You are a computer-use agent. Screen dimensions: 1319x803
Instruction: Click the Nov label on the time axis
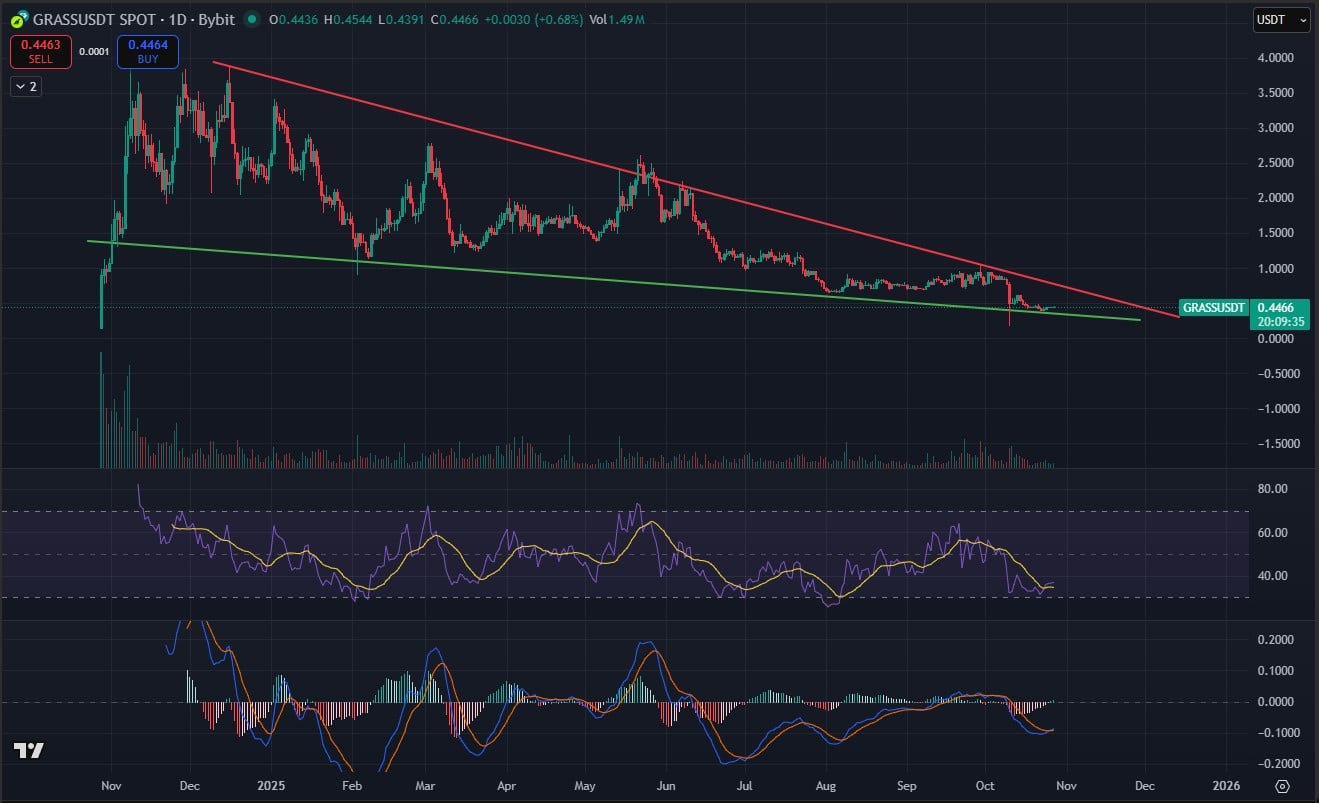[x=111, y=786]
